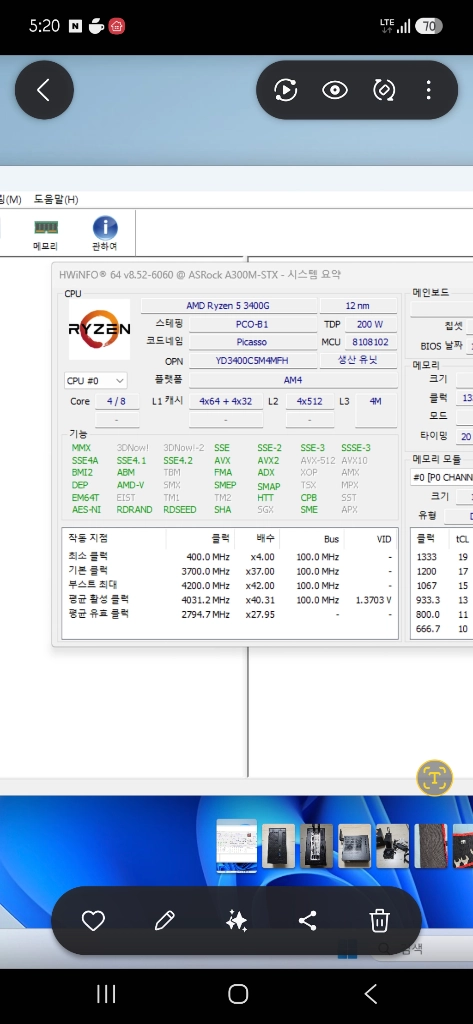Click the AM4 platform value

point(293,379)
